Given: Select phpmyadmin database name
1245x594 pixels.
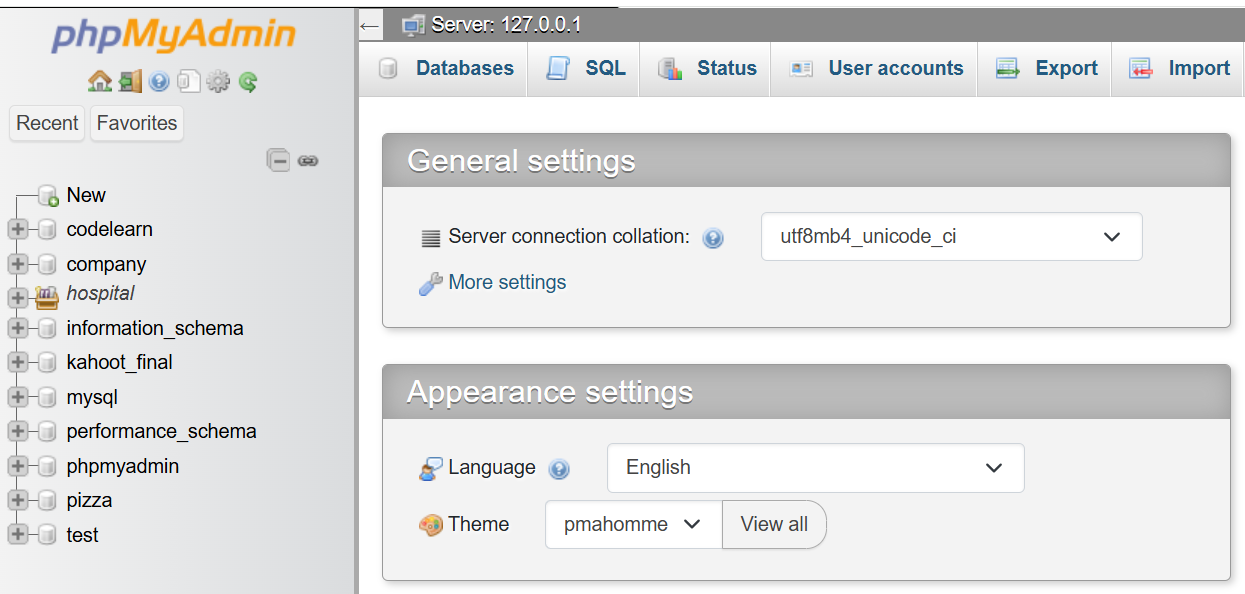Looking at the screenshot, I should click(123, 467).
